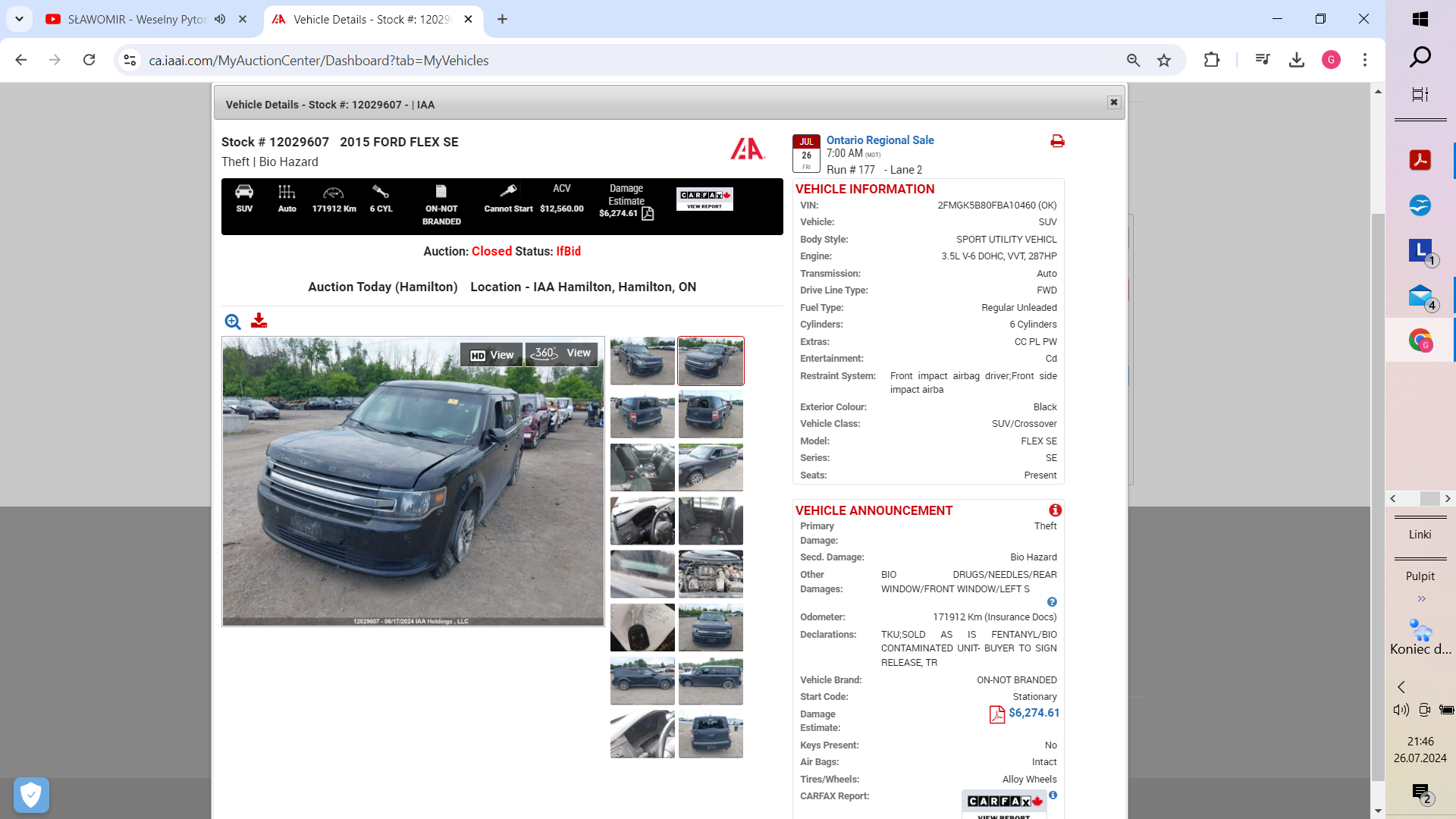Switch to the YouTube SŁAWOMIR tab
This screenshot has width=1456, height=819.
coord(135,20)
